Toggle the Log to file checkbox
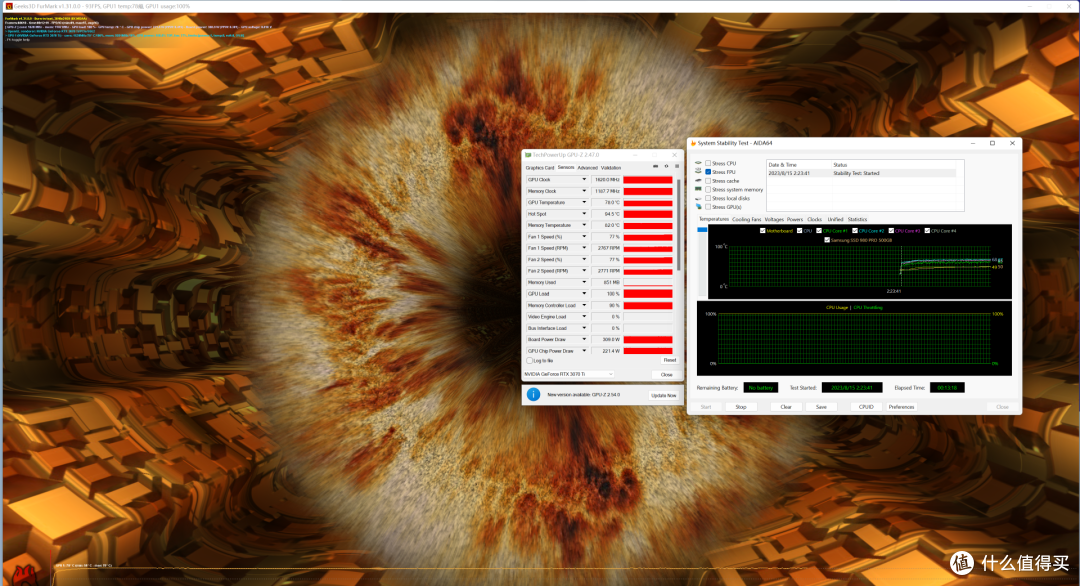 [x=530, y=361]
